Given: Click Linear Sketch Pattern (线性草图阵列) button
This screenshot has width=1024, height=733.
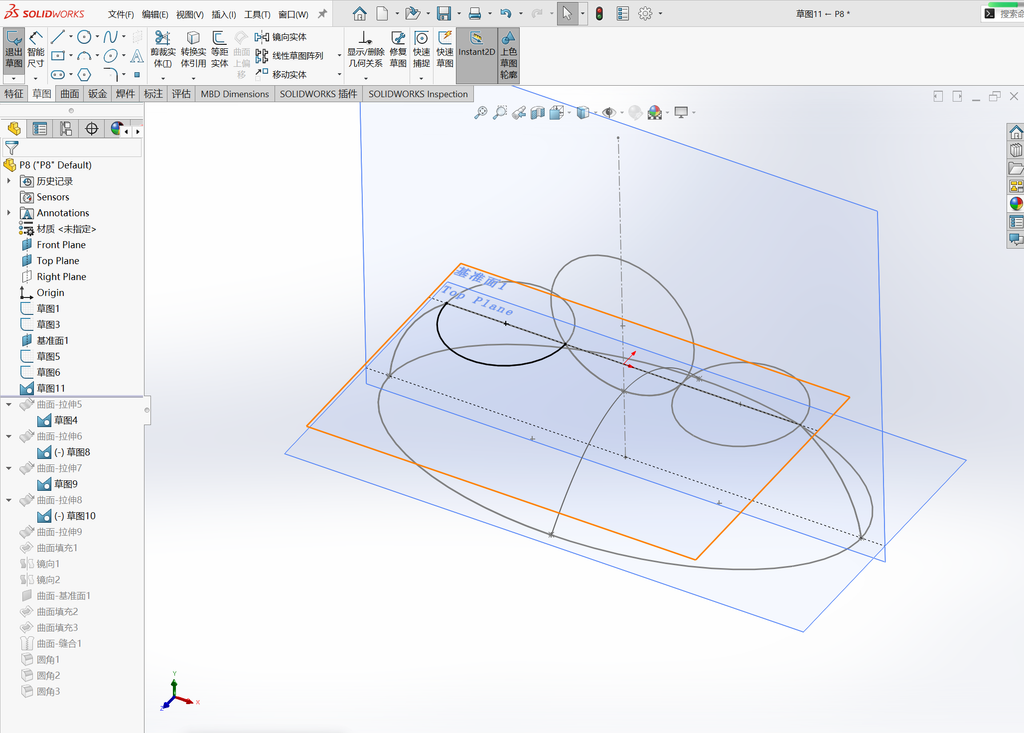Looking at the screenshot, I should (x=289, y=56).
